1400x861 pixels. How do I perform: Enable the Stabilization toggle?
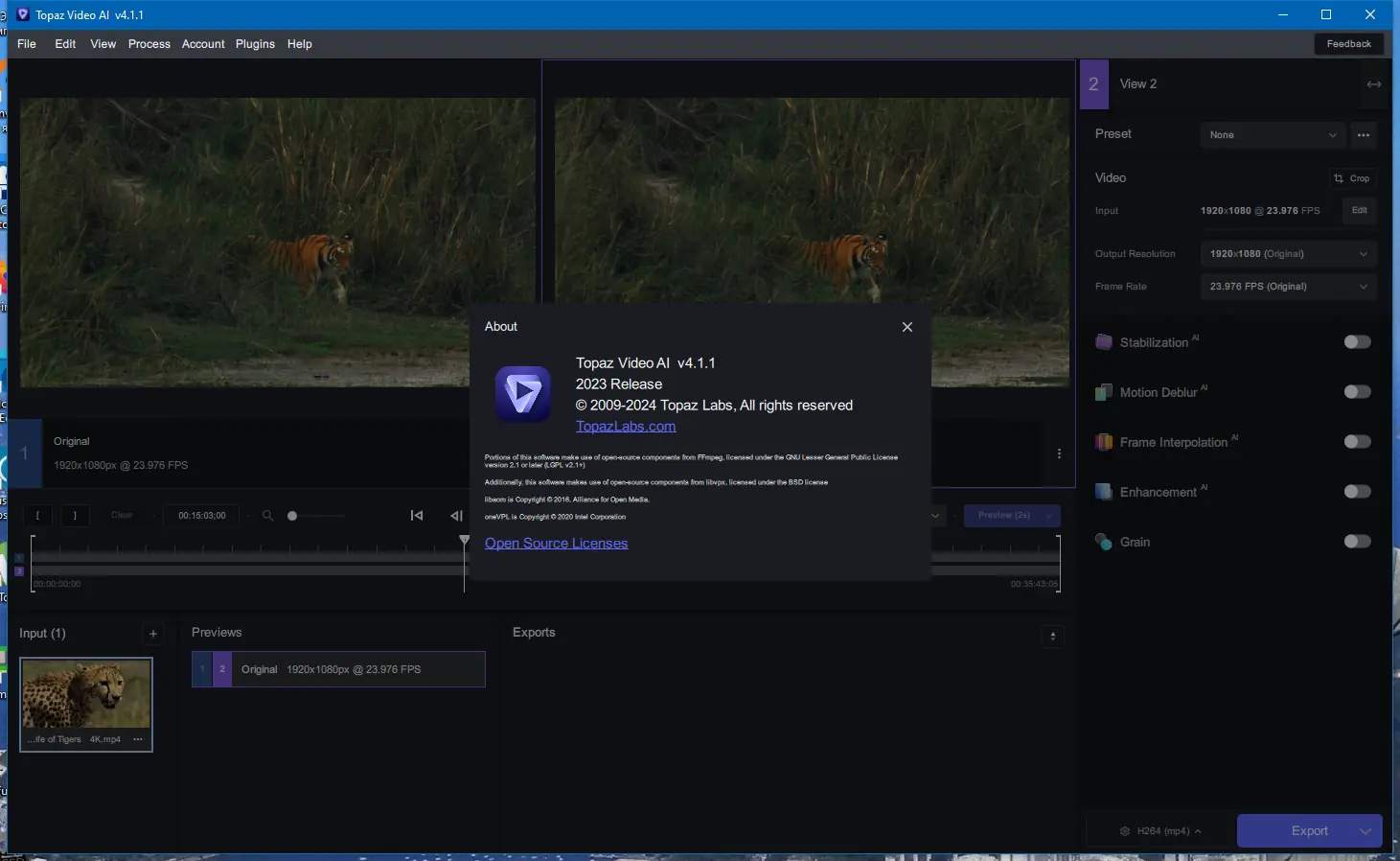click(x=1358, y=342)
